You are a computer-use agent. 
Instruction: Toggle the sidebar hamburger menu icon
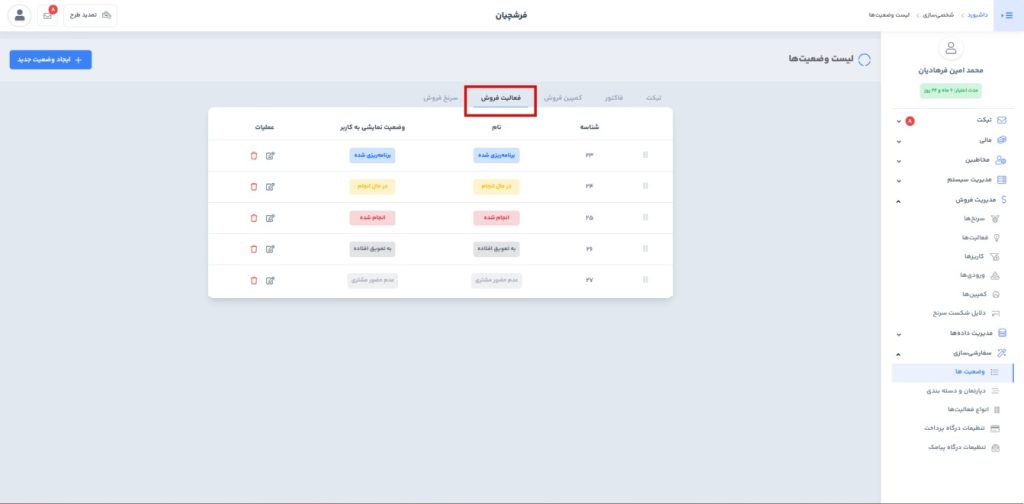pos(1007,15)
